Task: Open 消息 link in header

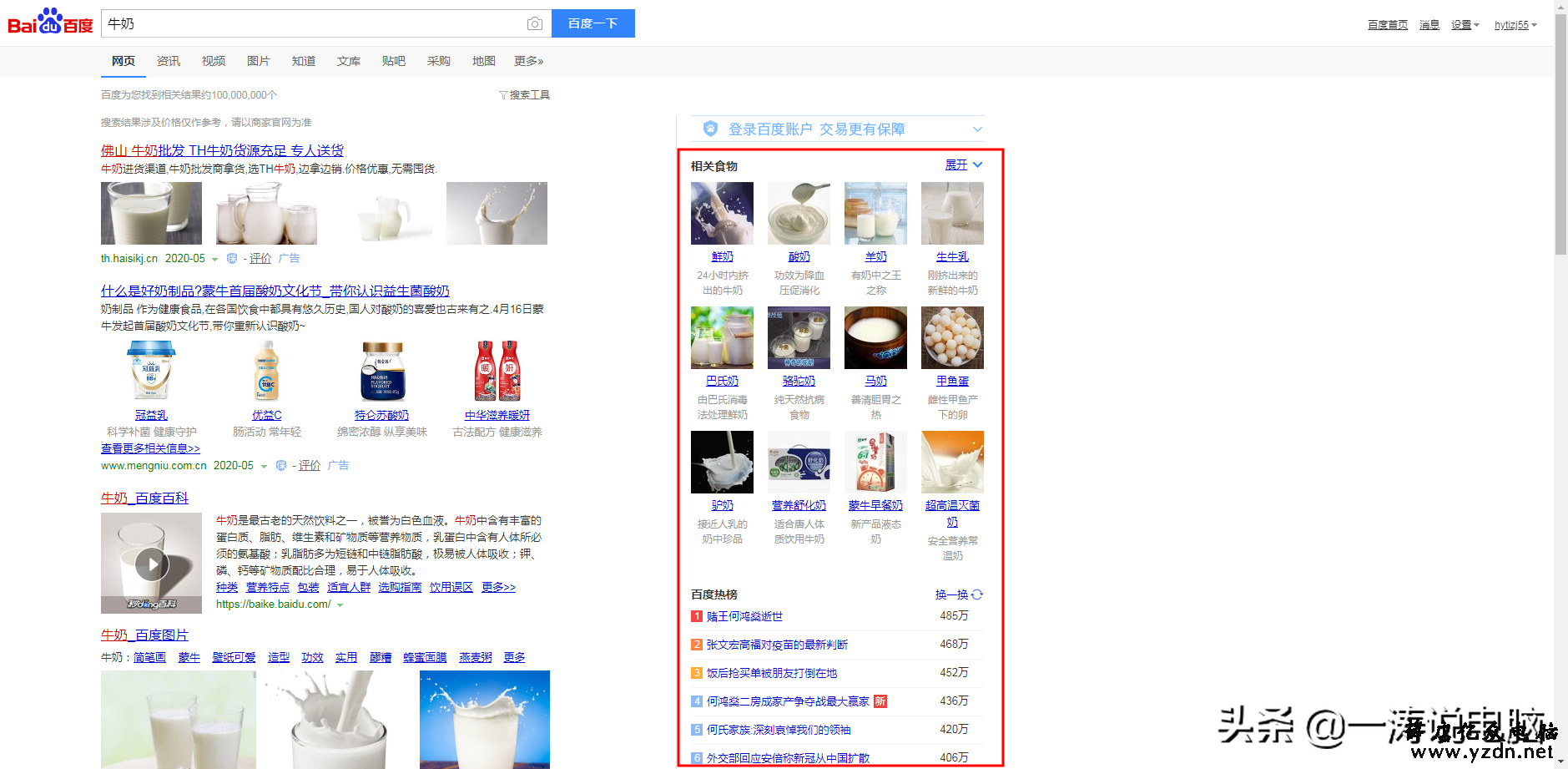Action: (x=1429, y=25)
